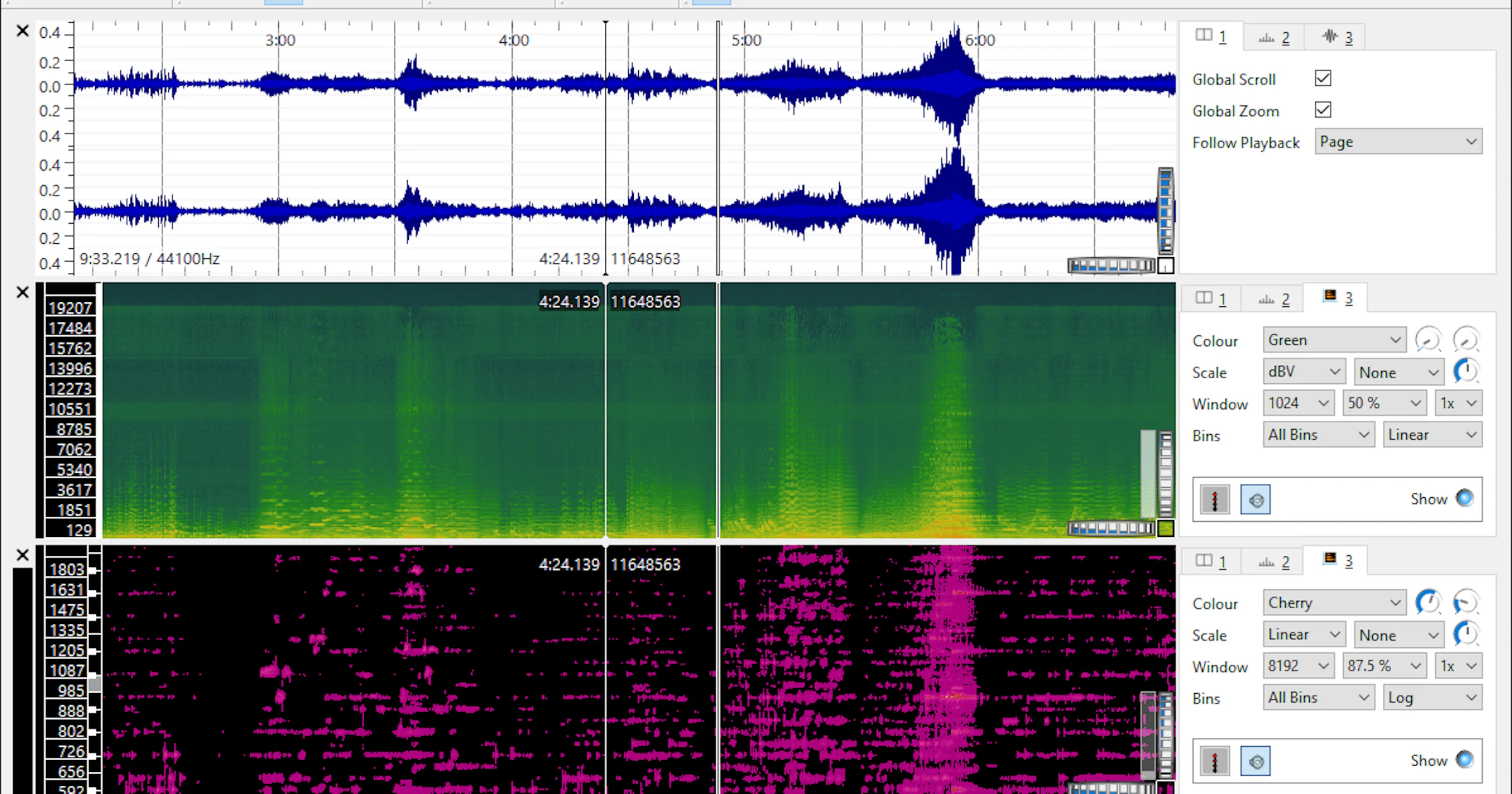Click the first dial next to Green colour dropdown
Screen dimensions: 1512x794
pos(1428,340)
